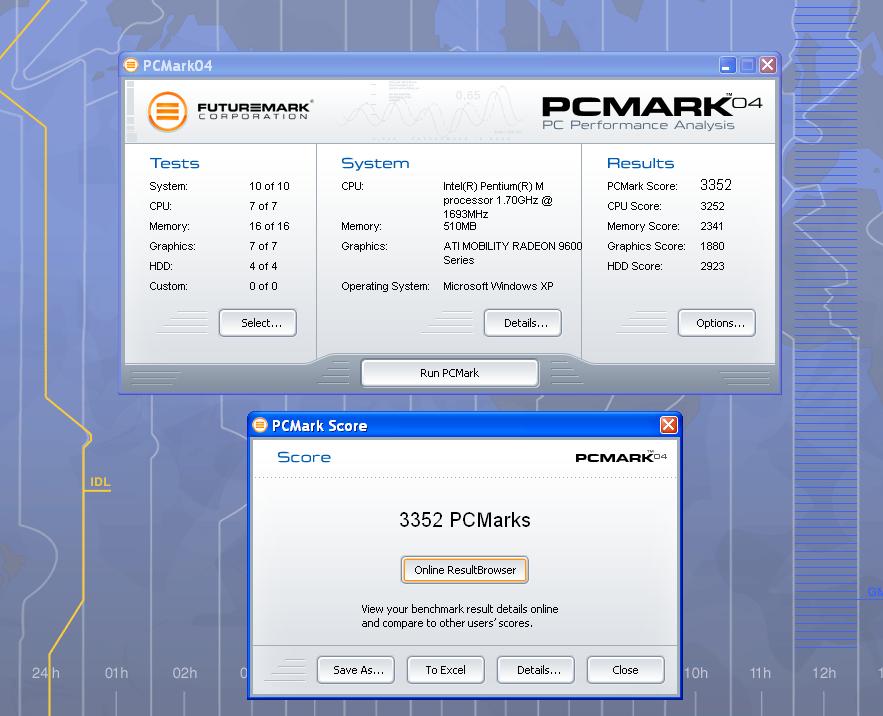Click the HDD Score value 2923

coord(712,266)
